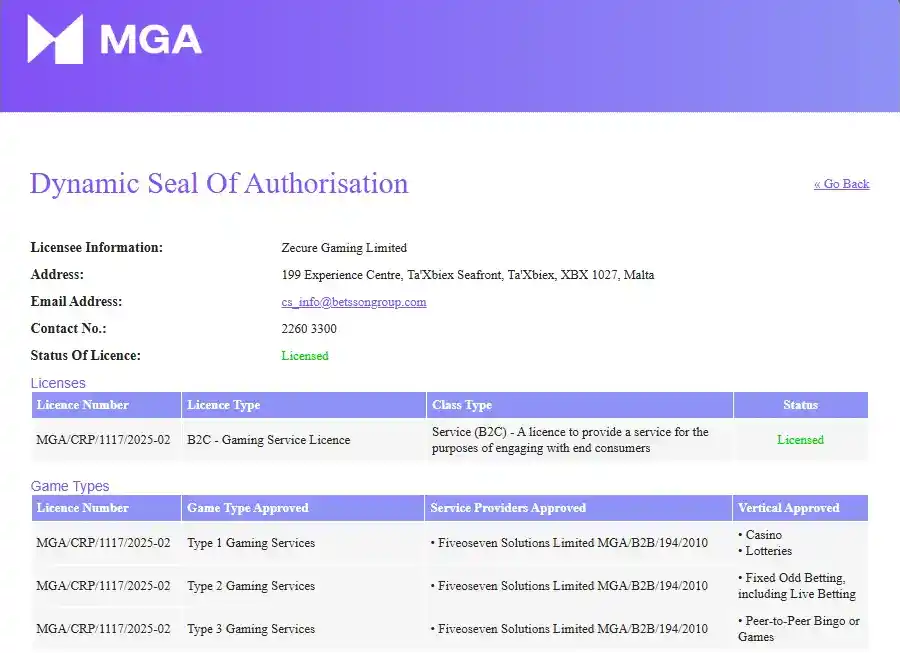Select the Zecure Gaming Limited licensee name
900x653 pixels.
click(x=344, y=248)
